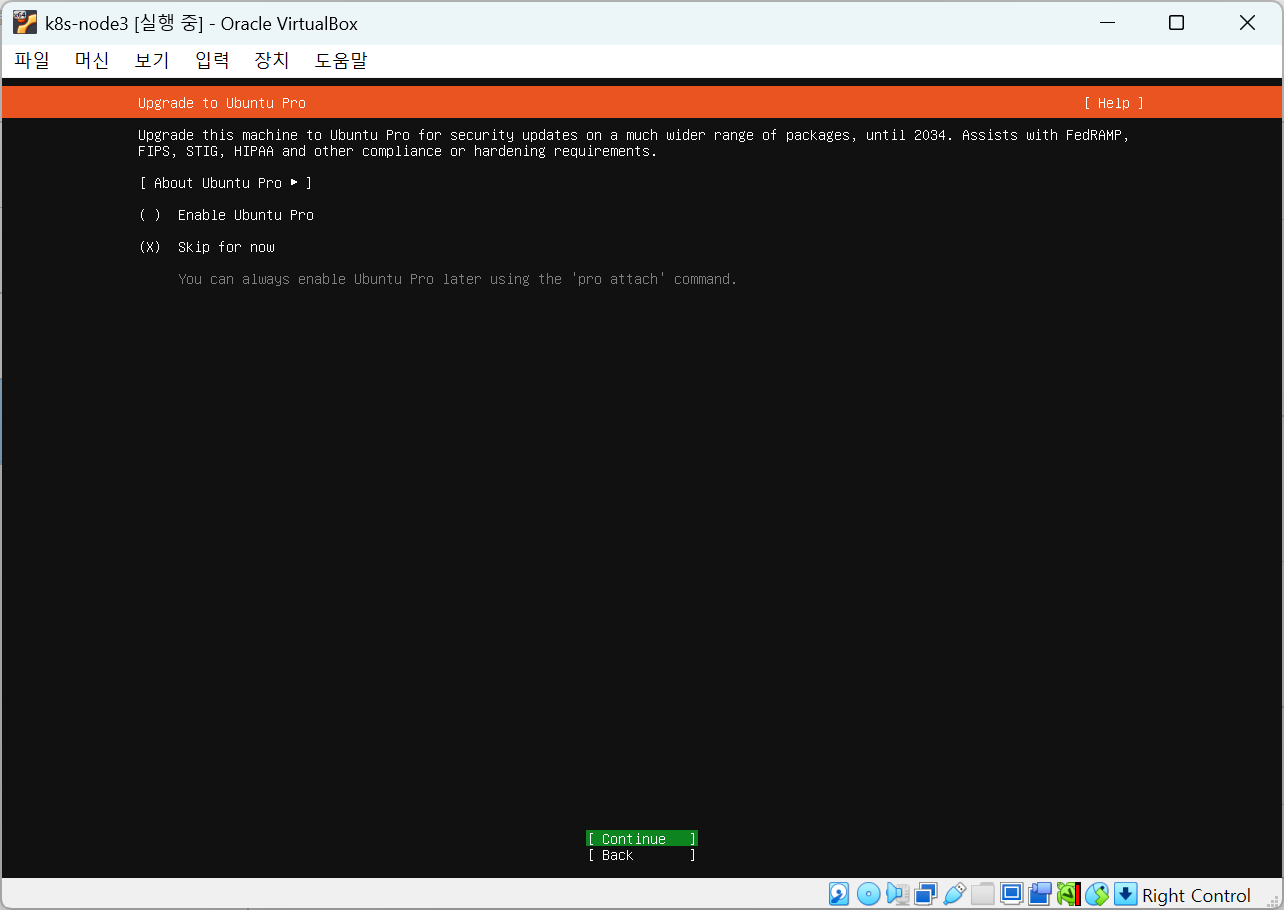Click the keyboard capture down-arrow icon
Viewport: 1284px width, 910px height.
(x=1126, y=894)
